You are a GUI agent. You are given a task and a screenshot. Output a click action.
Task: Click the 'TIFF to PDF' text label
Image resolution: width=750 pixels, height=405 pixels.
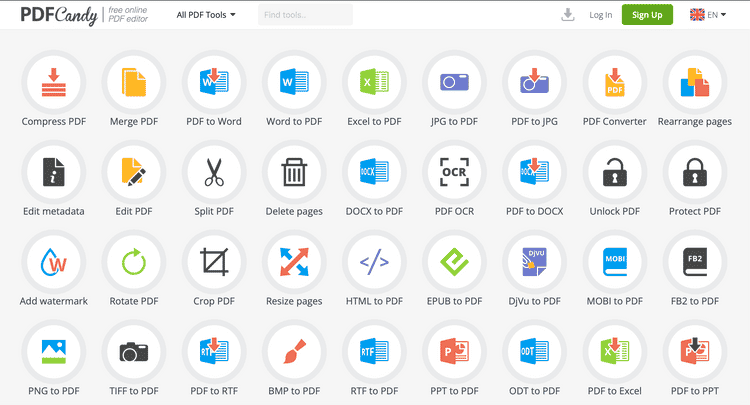tap(134, 391)
